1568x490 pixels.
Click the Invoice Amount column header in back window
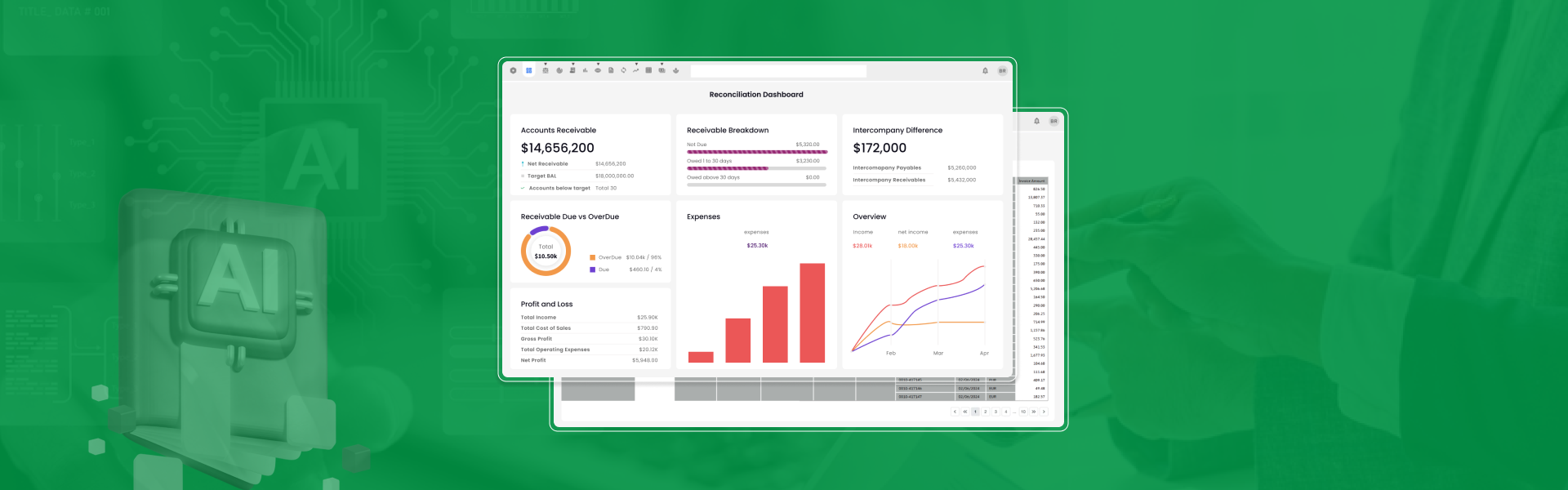(x=1031, y=181)
